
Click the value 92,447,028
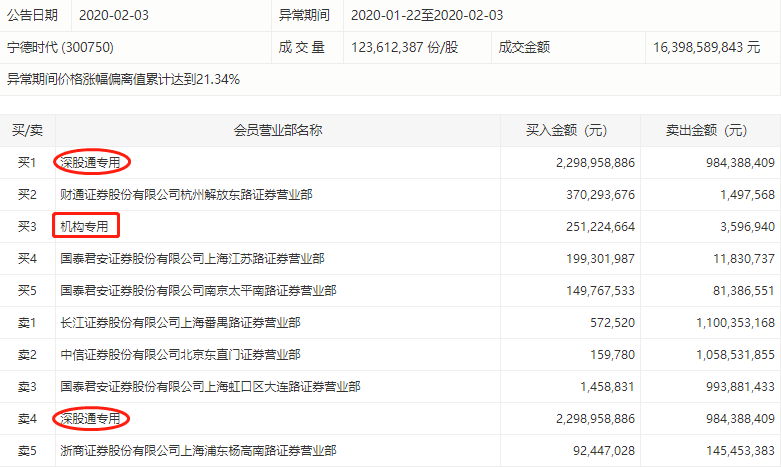(x=604, y=451)
